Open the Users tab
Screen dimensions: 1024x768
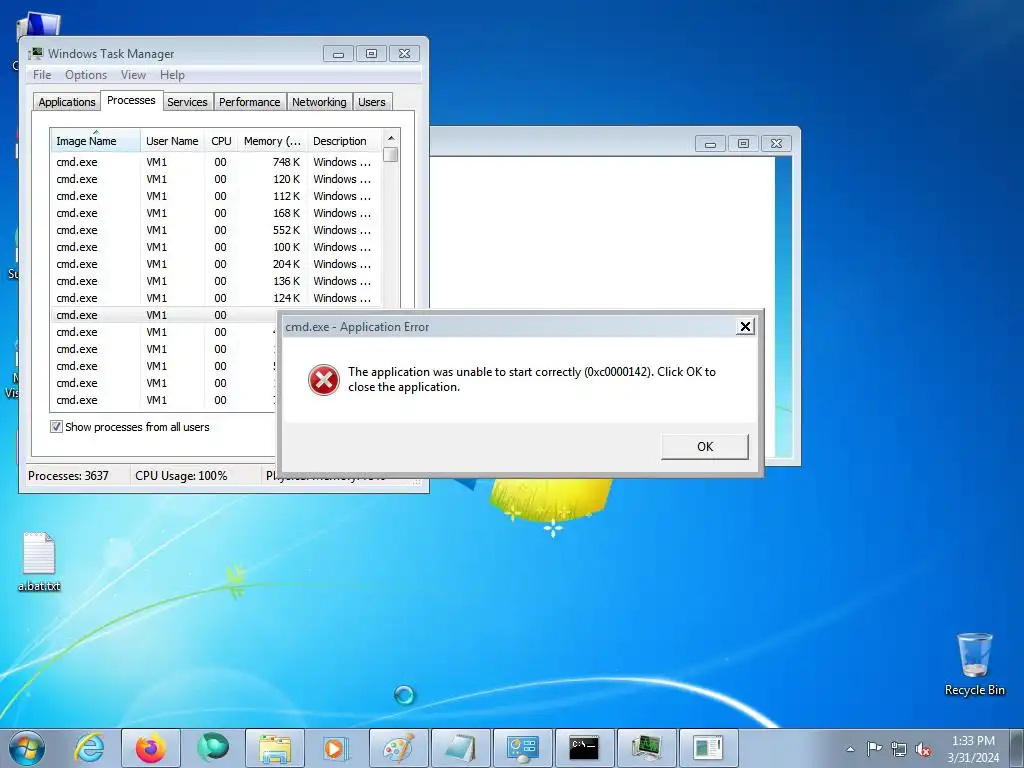(x=372, y=102)
